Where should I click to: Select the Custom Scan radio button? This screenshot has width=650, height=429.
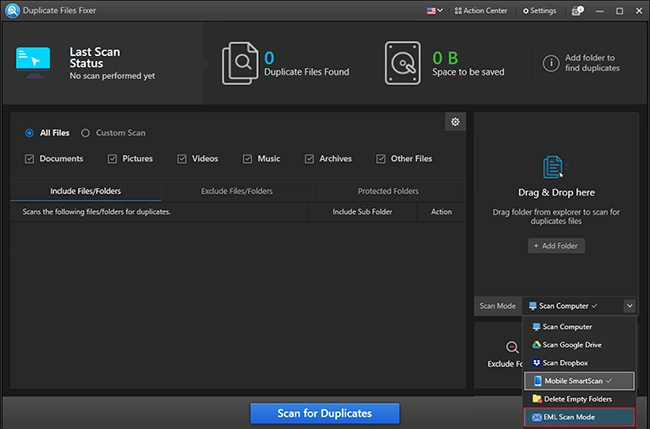pos(85,133)
